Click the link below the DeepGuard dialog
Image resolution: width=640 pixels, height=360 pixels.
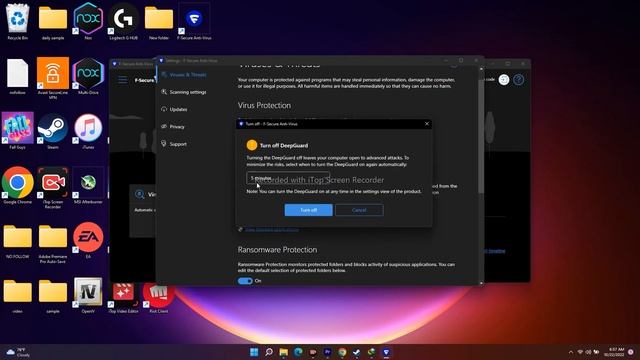[x=272, y=230]
